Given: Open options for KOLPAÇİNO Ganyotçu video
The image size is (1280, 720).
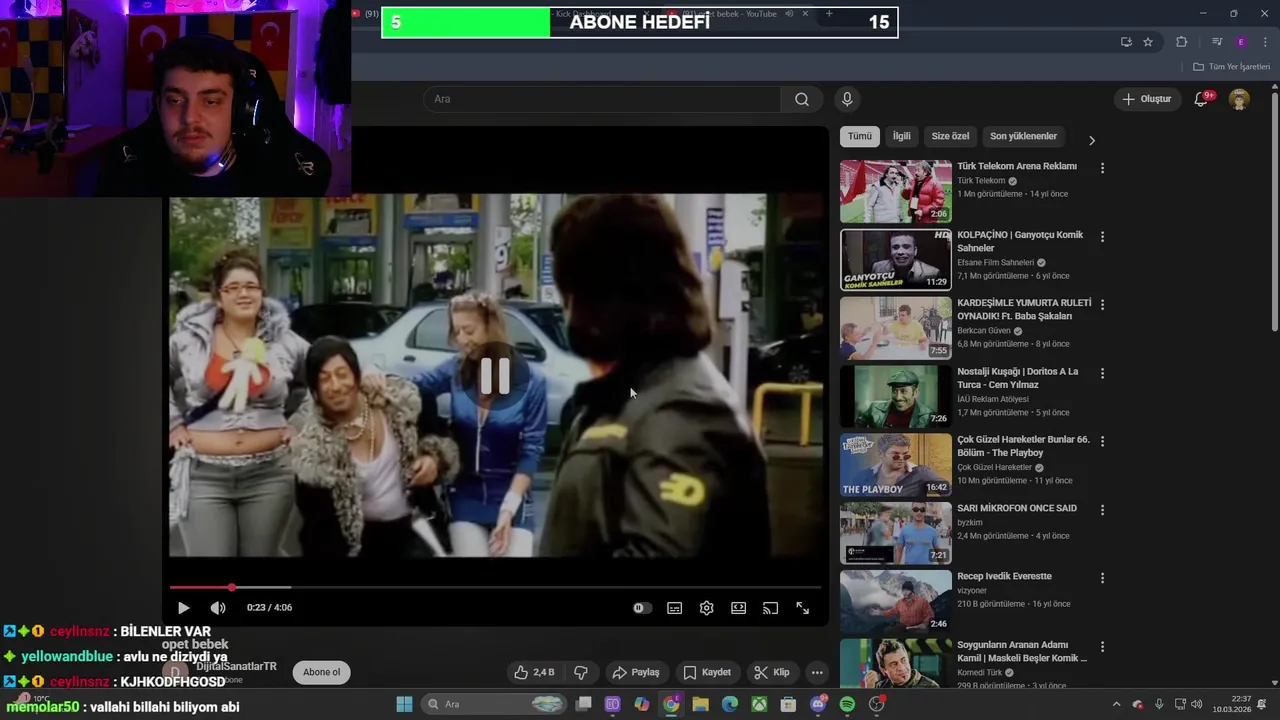Looking at the screenshot, I should [1102, 237].
